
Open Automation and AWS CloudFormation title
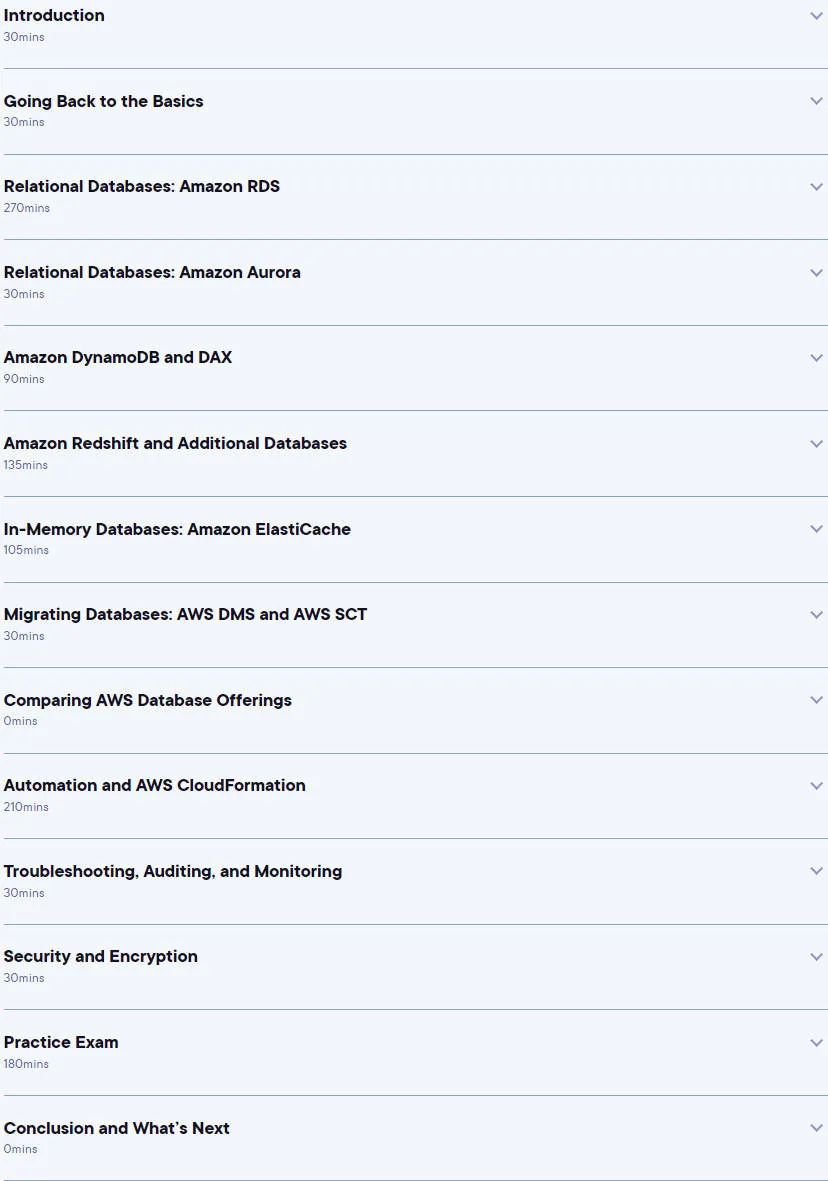[x=154, y=786]
